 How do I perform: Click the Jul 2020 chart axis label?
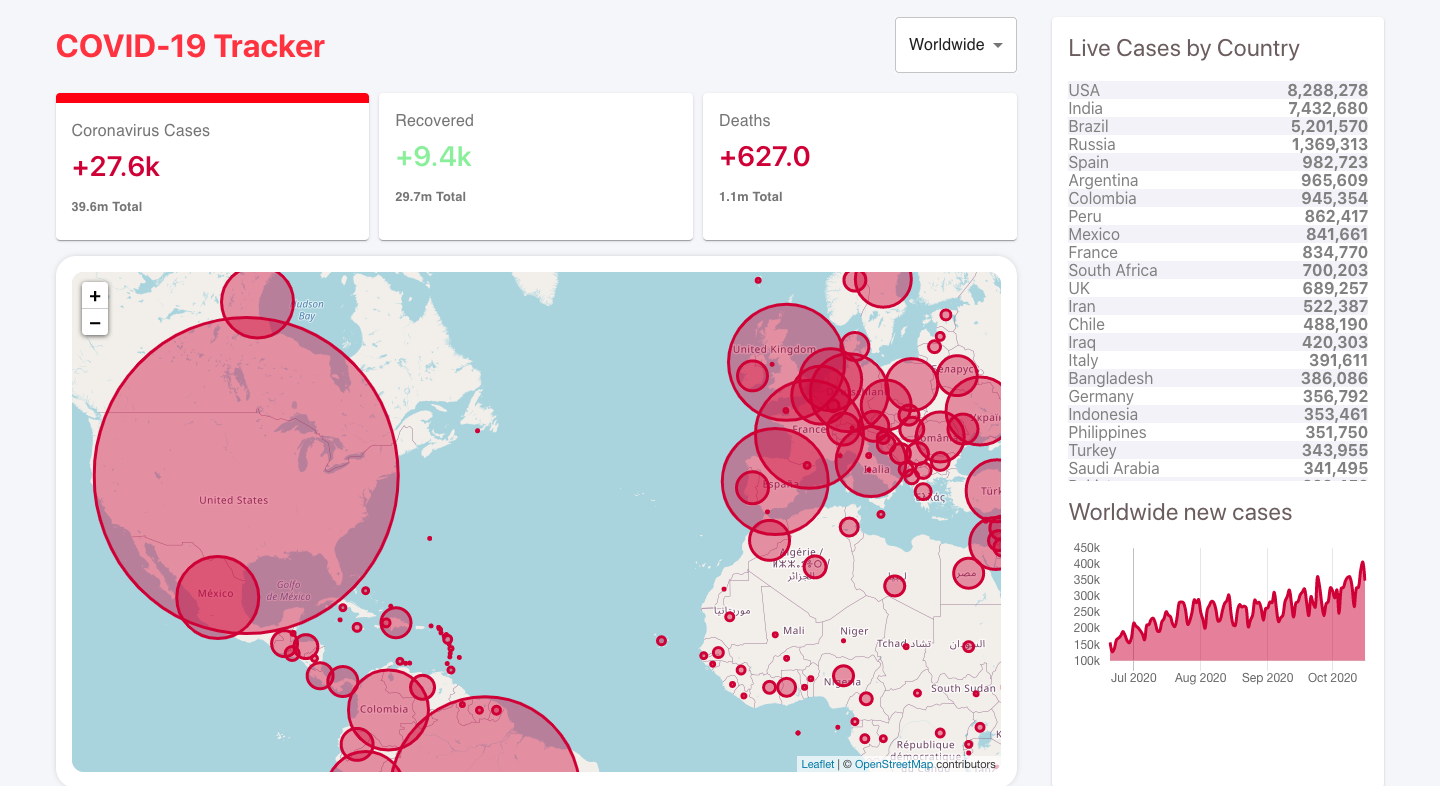tap(1134, 678)
